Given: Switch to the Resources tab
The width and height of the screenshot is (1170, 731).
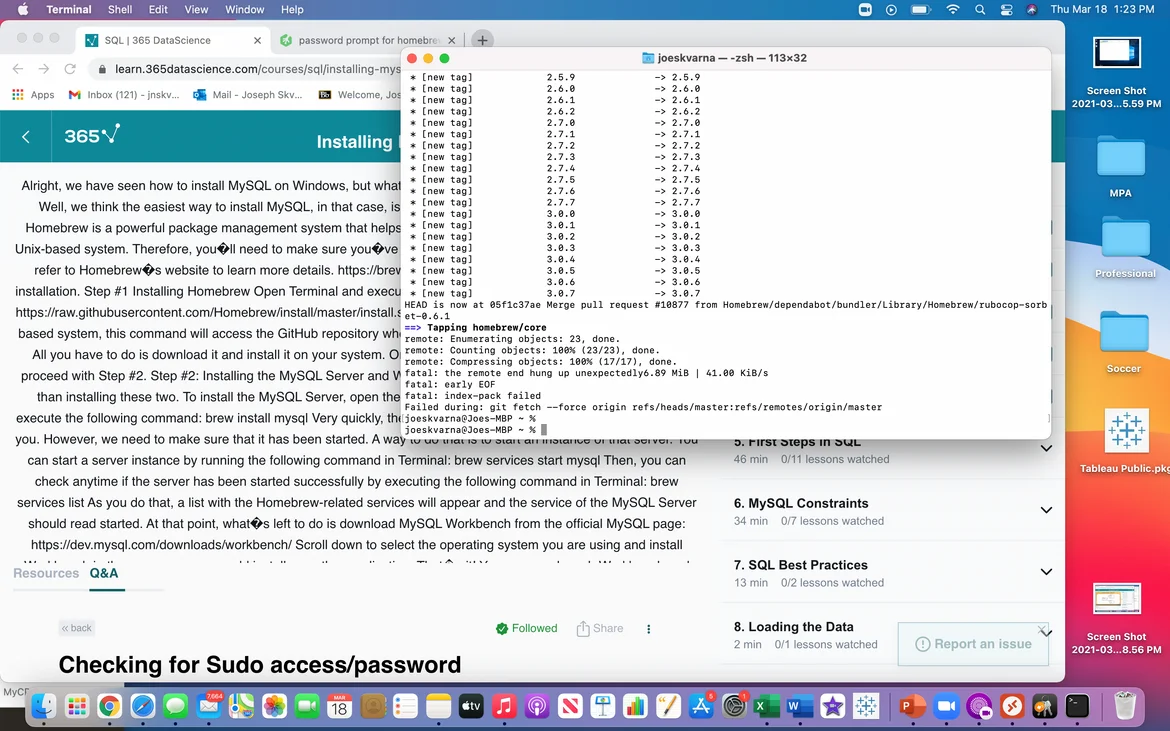Looking at the screenshot, I should [x=46, y=573].
